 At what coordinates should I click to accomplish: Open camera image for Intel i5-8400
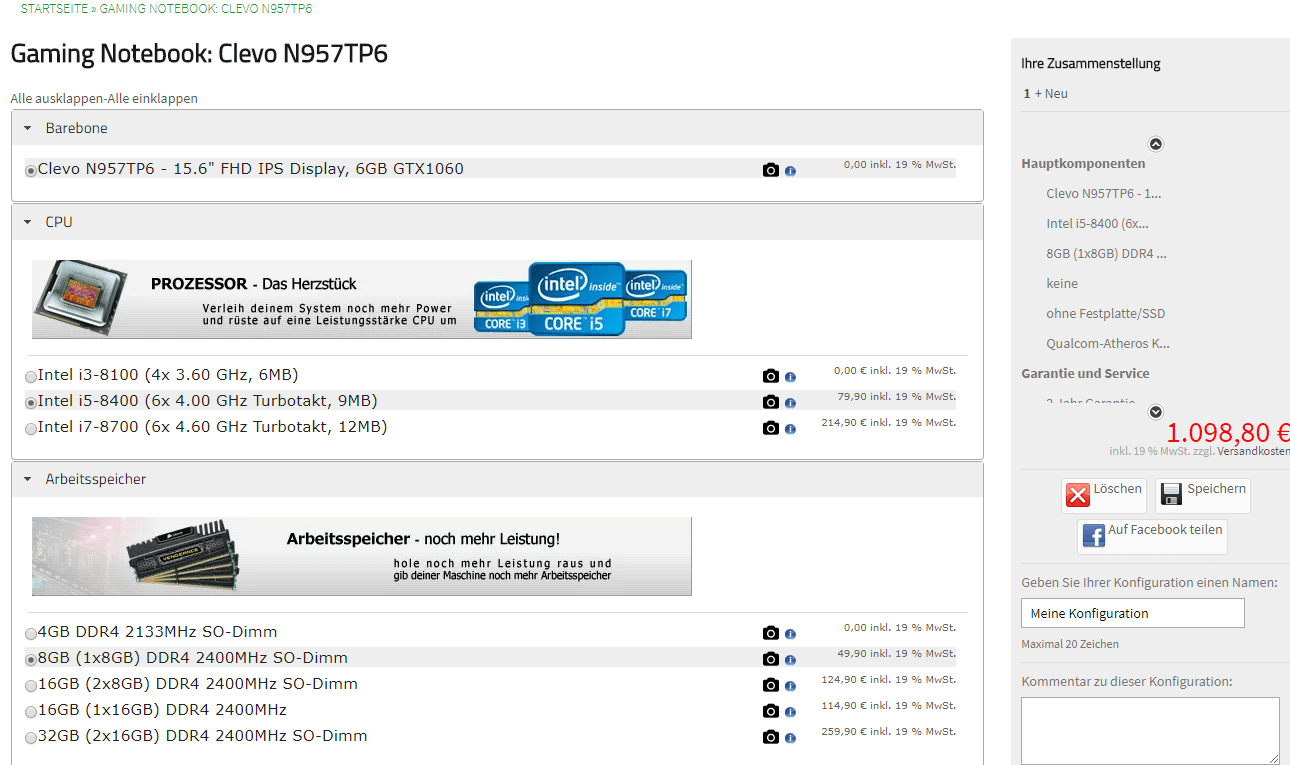(770, 402)
